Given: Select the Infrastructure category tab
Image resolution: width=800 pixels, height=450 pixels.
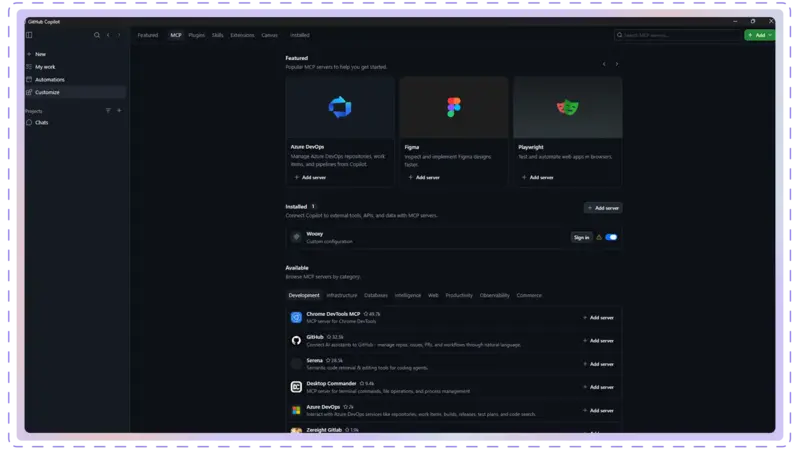Looking at the screenshot, I should coord(342,295).
